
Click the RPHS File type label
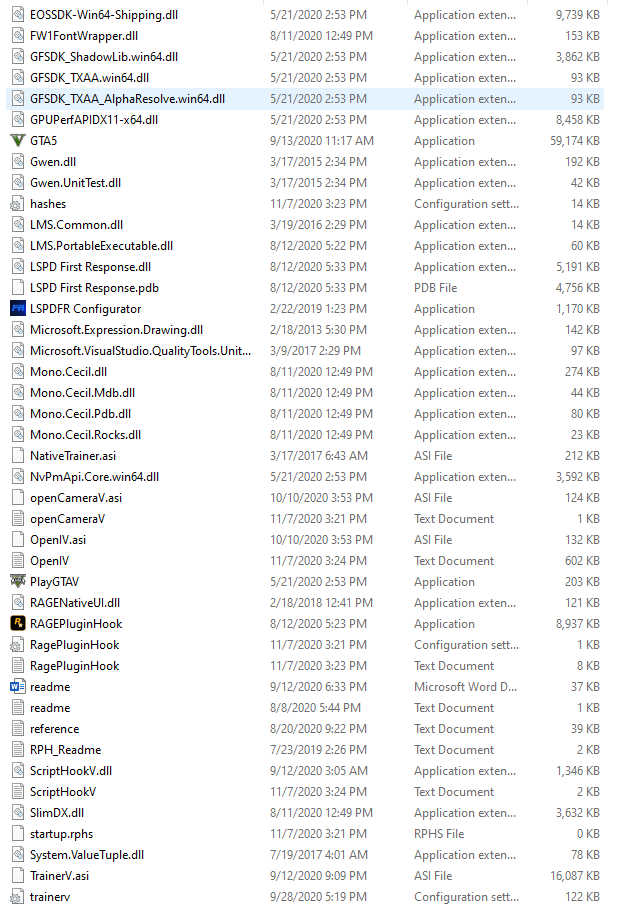coord(439,834)
